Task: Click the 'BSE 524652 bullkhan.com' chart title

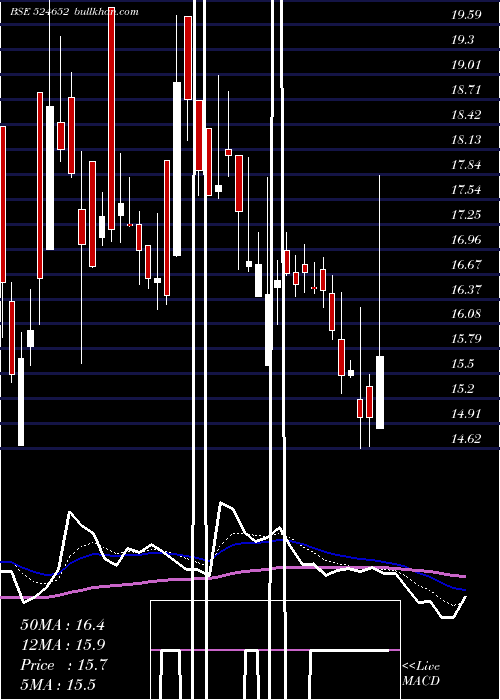Action: [74, 12]
